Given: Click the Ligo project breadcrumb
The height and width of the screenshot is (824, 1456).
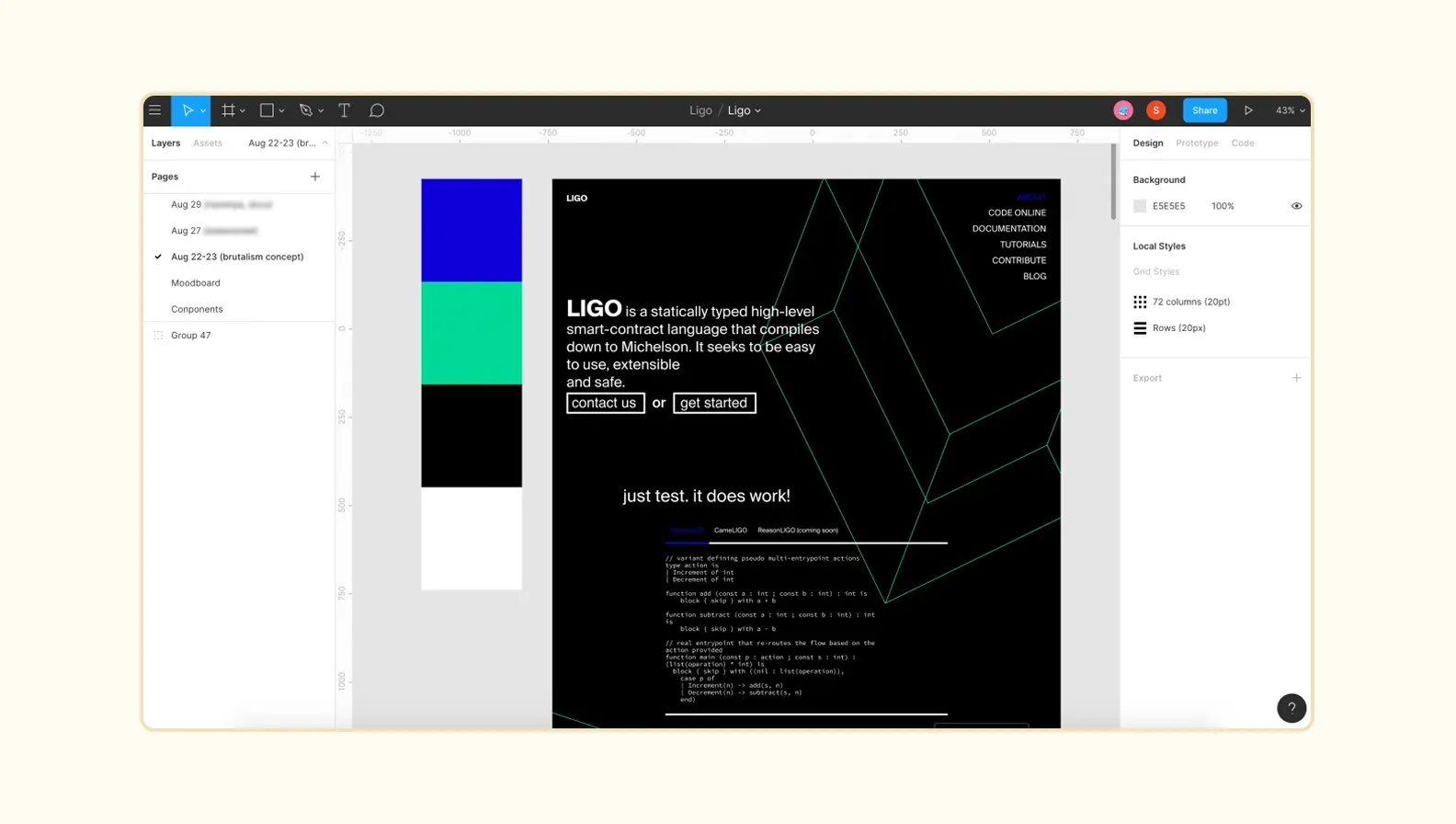Looking at the screenshot, I should [700, 110].
